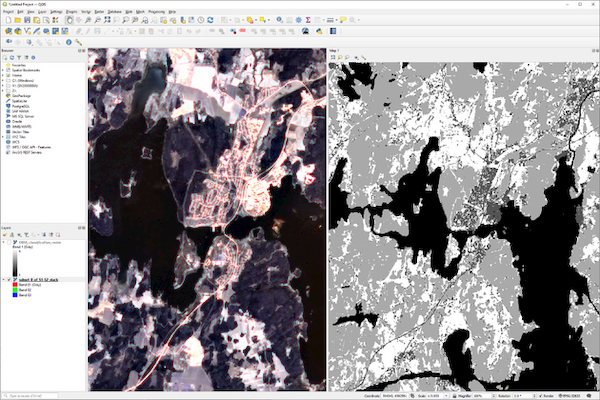Click the Magnifier field in status bar

coord(483,396)
